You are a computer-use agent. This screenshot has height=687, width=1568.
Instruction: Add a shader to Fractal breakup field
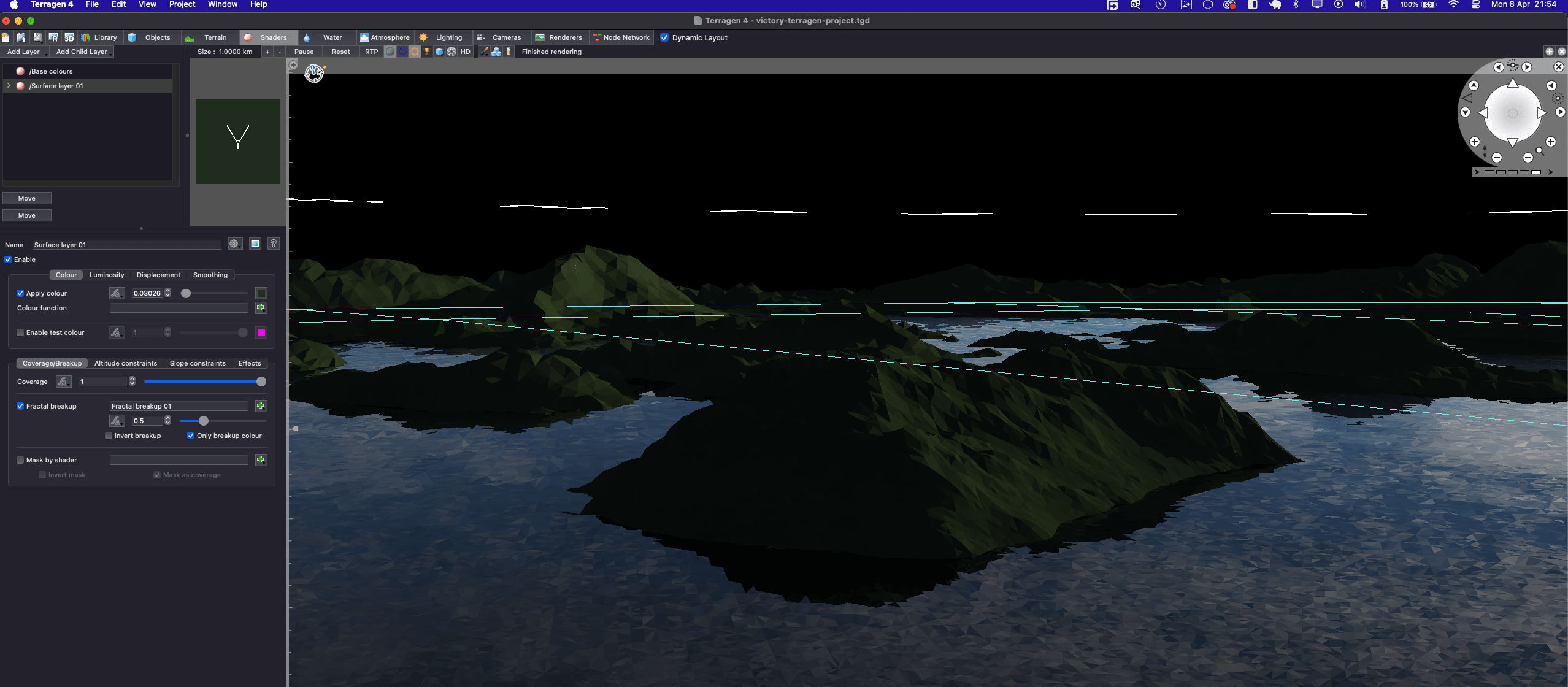[261, 406]
